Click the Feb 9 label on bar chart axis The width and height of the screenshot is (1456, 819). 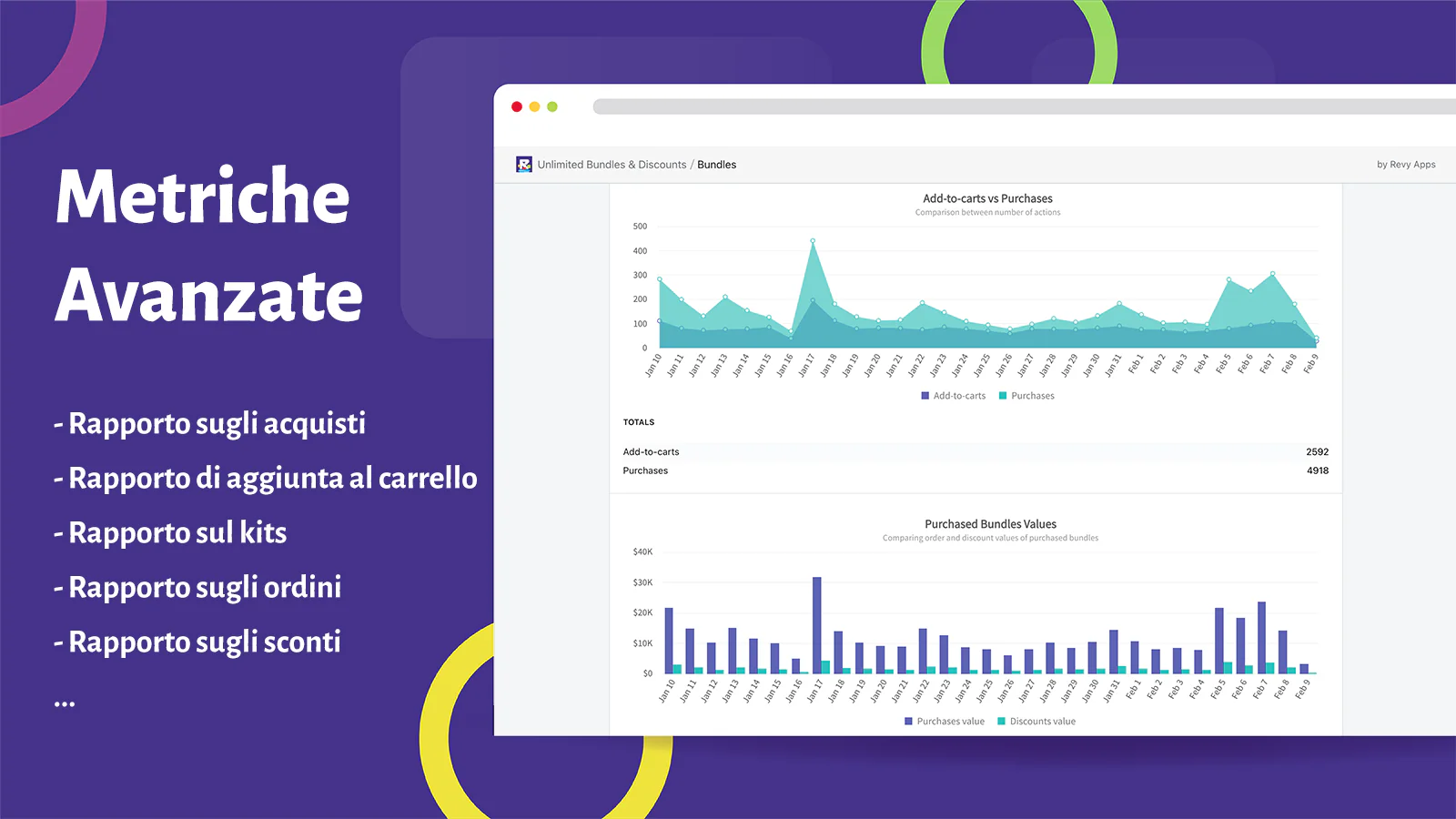(1302, 690)
